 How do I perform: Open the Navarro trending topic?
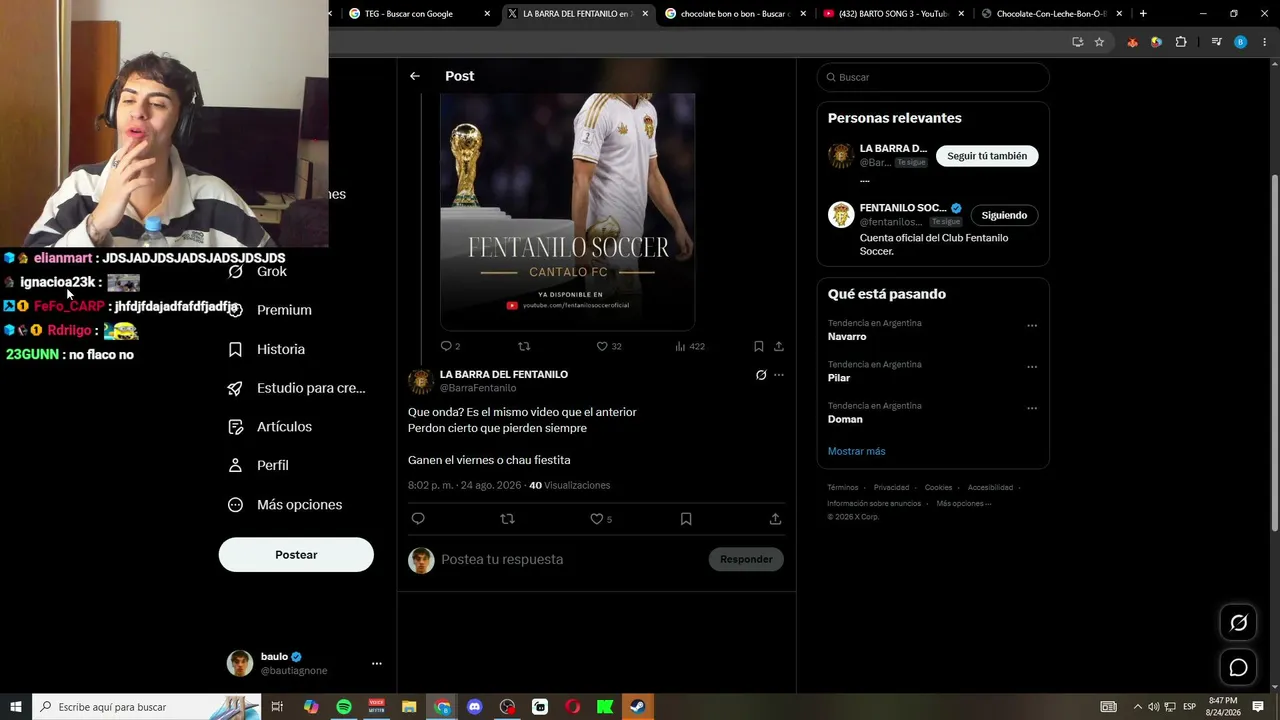(x=847, y=337)
